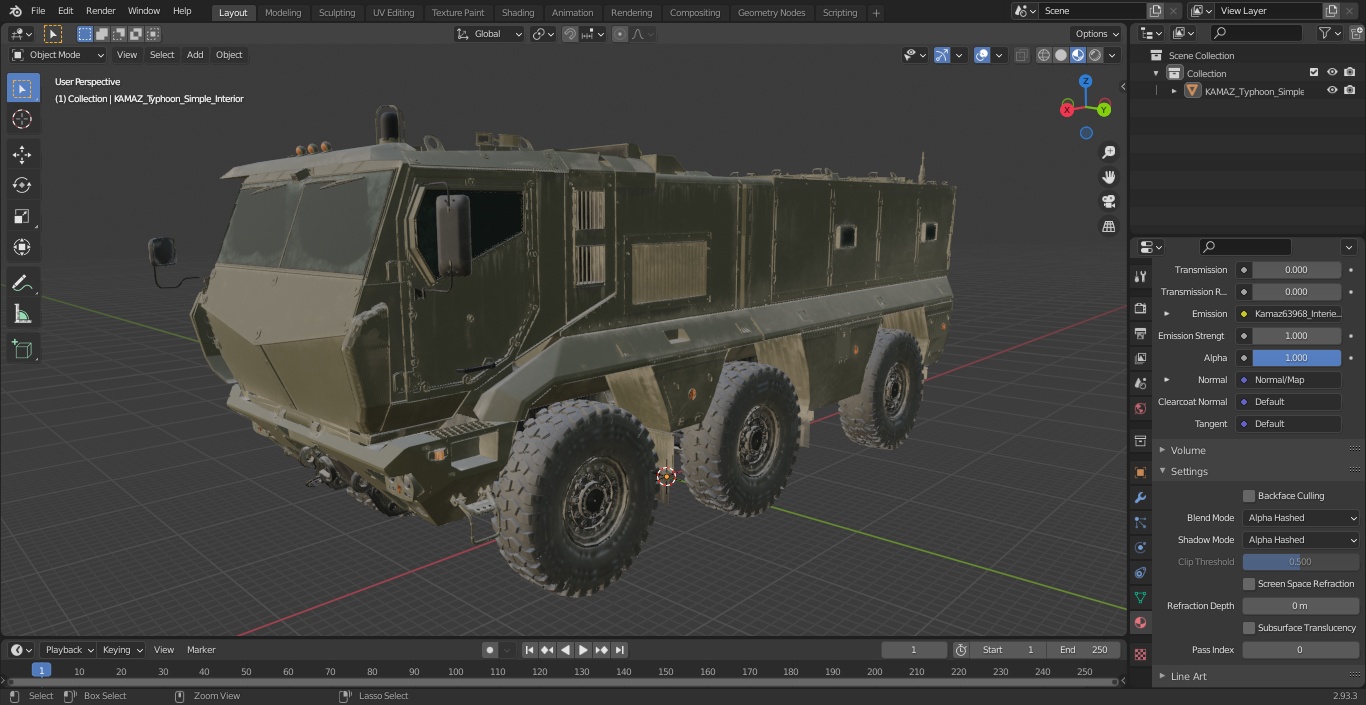
Task: Click the Alpha value slider
Action: pos(1296,358)
